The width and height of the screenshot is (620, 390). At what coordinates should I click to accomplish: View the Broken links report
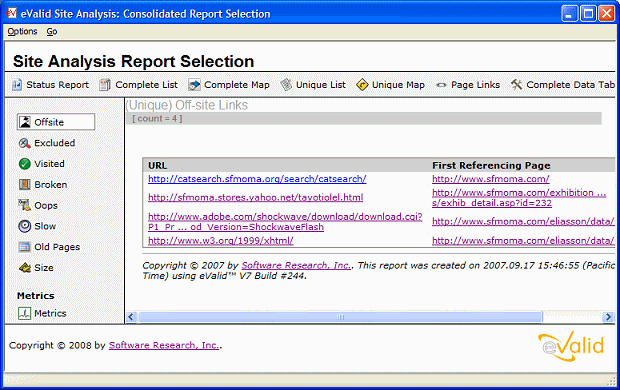[51, 184]
